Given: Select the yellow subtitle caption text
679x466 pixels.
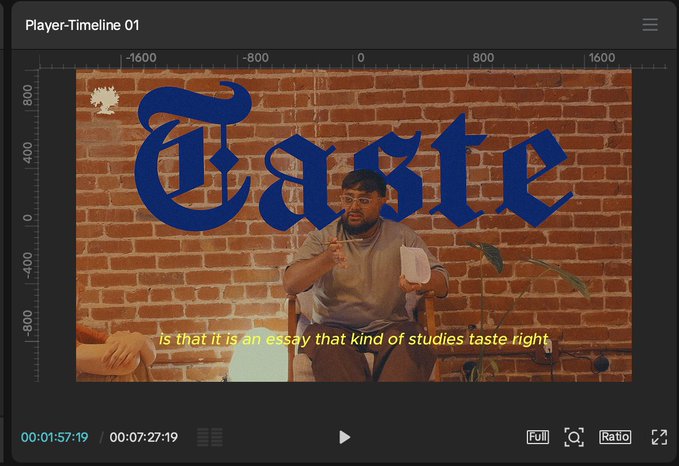Looking at the screenshot, I should click(353, 339).
